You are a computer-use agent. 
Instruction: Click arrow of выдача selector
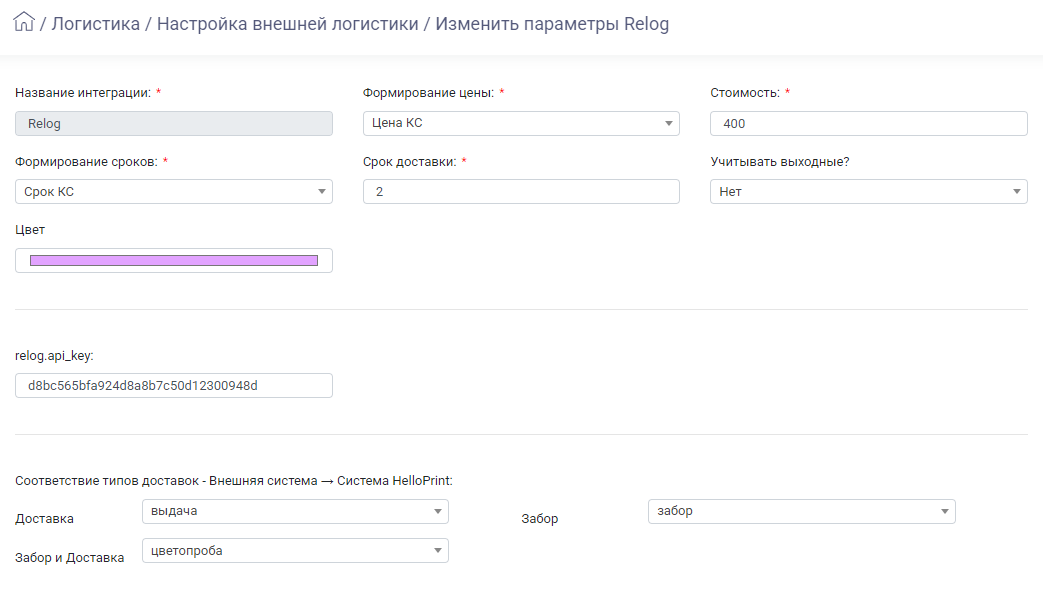tap(438, 511)
